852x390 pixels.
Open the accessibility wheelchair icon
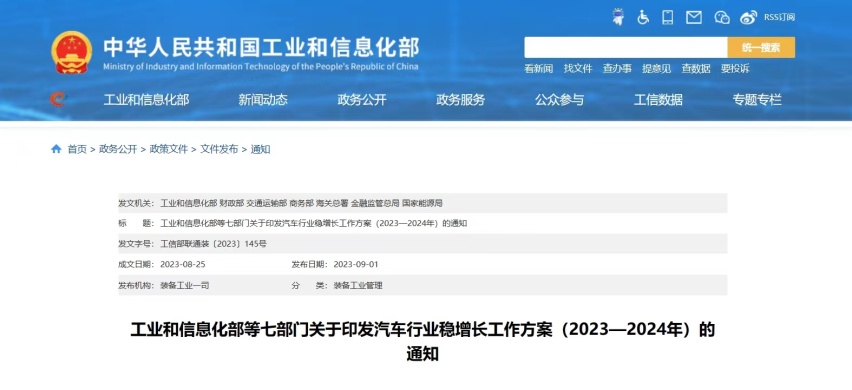click(x=643, y=17)
